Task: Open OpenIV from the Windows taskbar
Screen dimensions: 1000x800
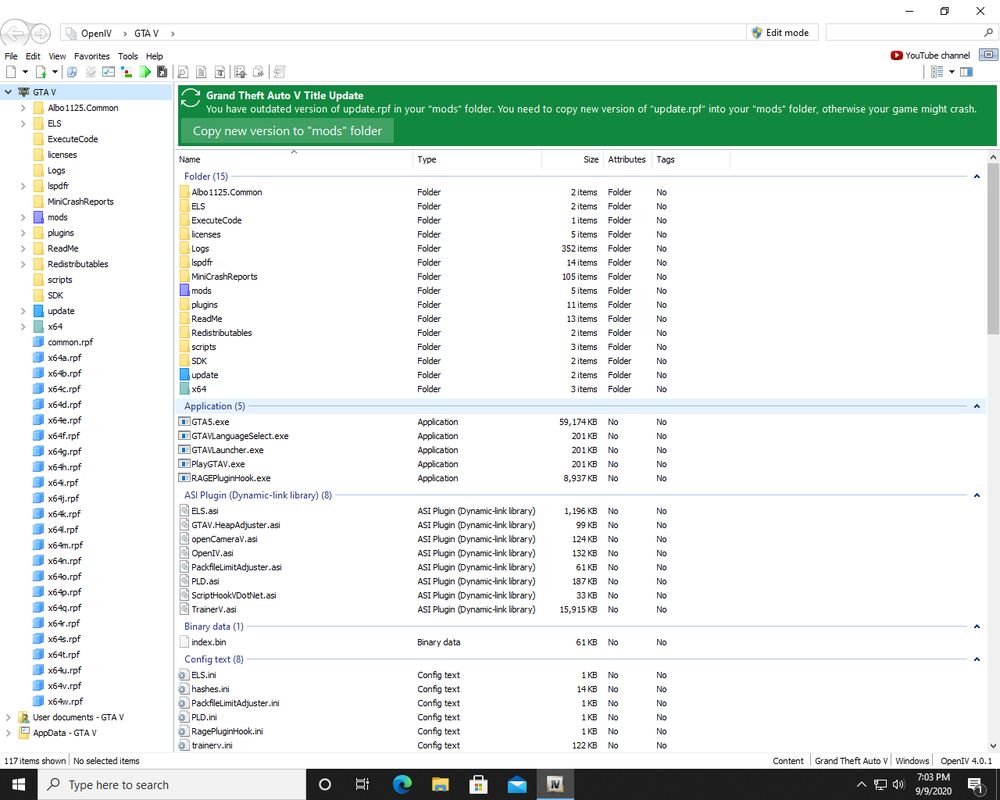Action: [x=555, y=785]
